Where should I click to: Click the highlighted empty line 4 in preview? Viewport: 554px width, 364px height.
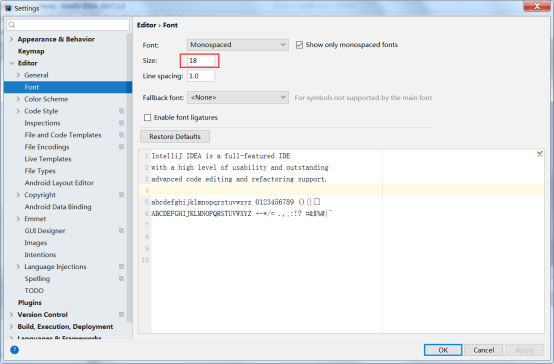pos(341,190)
